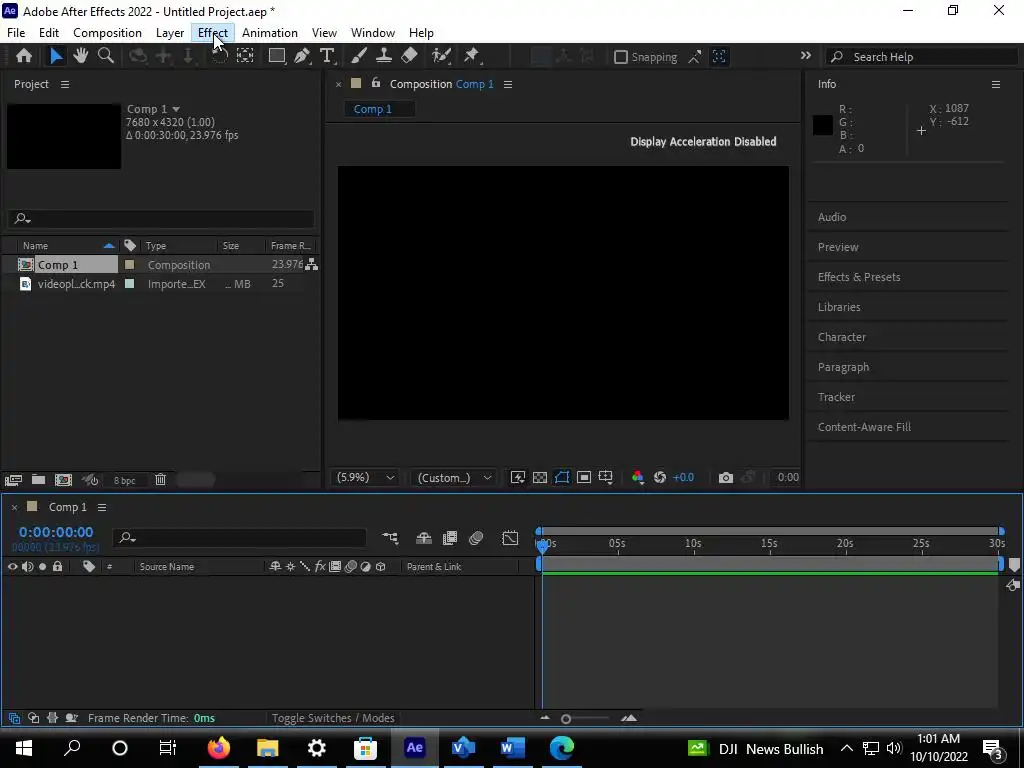Click the Fast Previews icon
Image resolution: width=1024 pixels, height=768 pixels.
pyautogui.click(x=518, y=477)
